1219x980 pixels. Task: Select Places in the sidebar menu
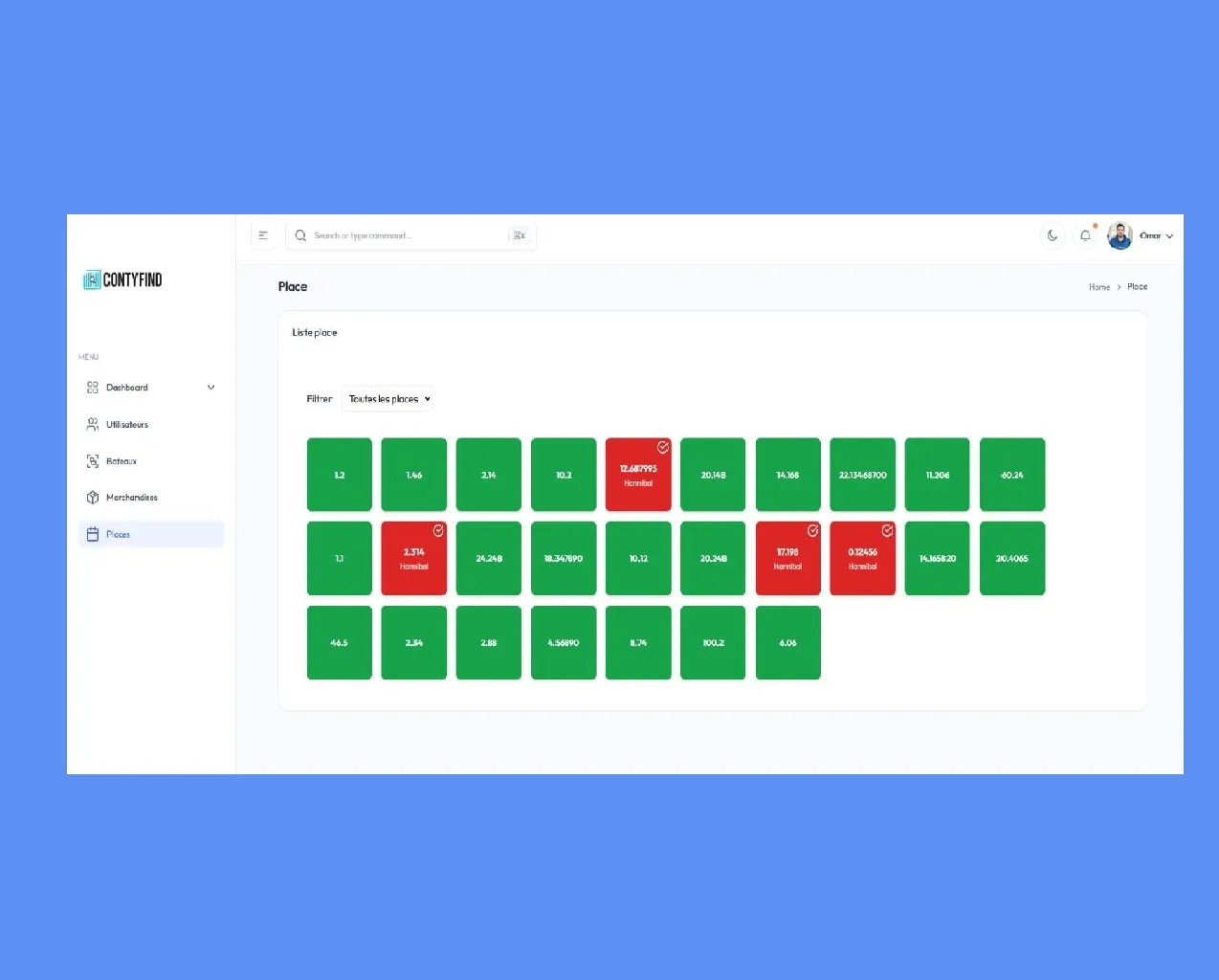coord(118,535)
